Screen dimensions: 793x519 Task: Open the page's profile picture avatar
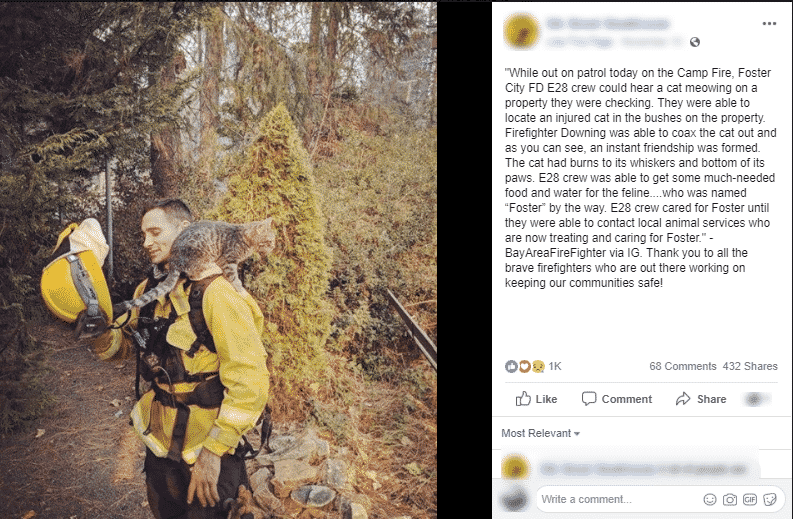521,31
